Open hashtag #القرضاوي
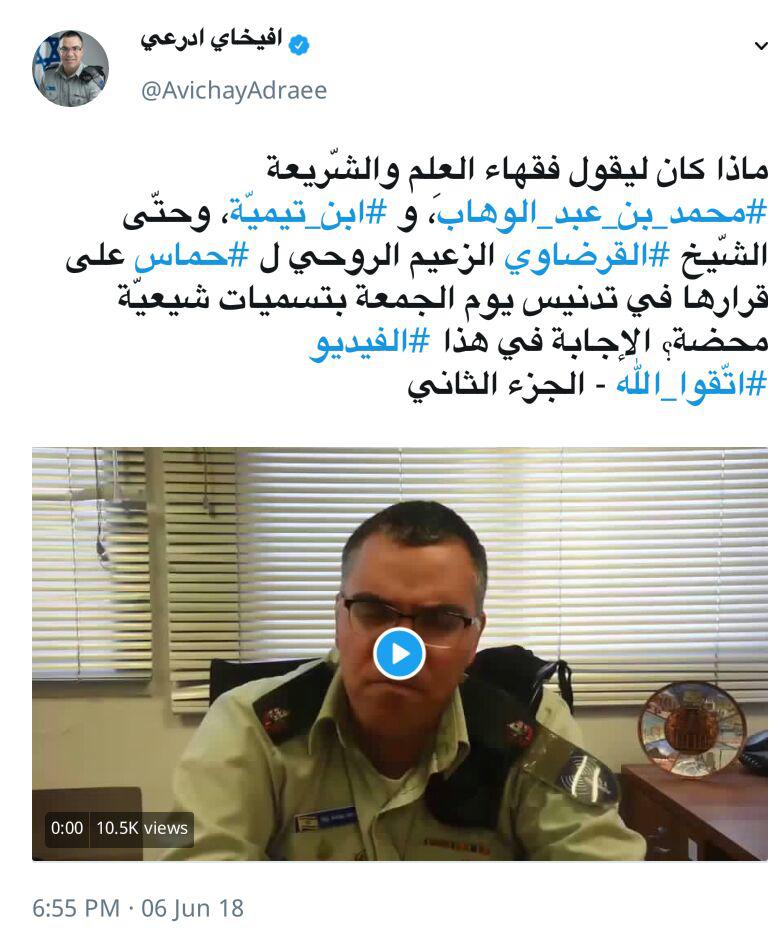Viewport: 775px width, 931px height. click(587, 256)
